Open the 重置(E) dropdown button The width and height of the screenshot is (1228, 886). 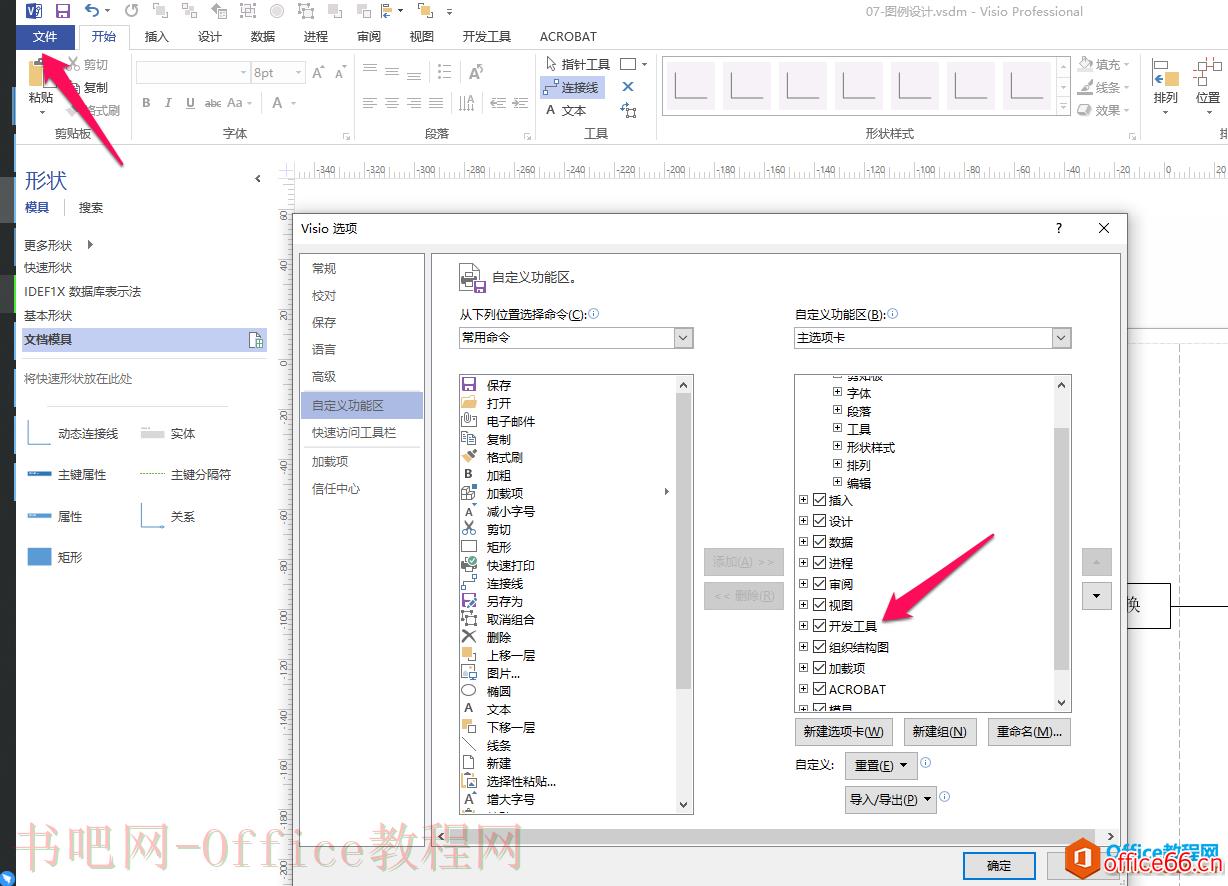[880, 765]
